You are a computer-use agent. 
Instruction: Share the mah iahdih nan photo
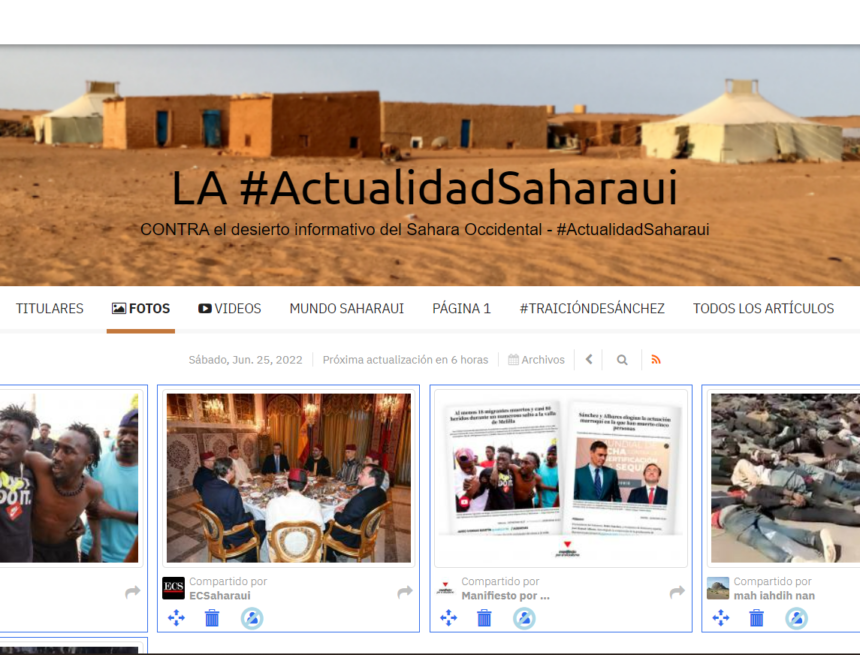[x=855, y=590]
